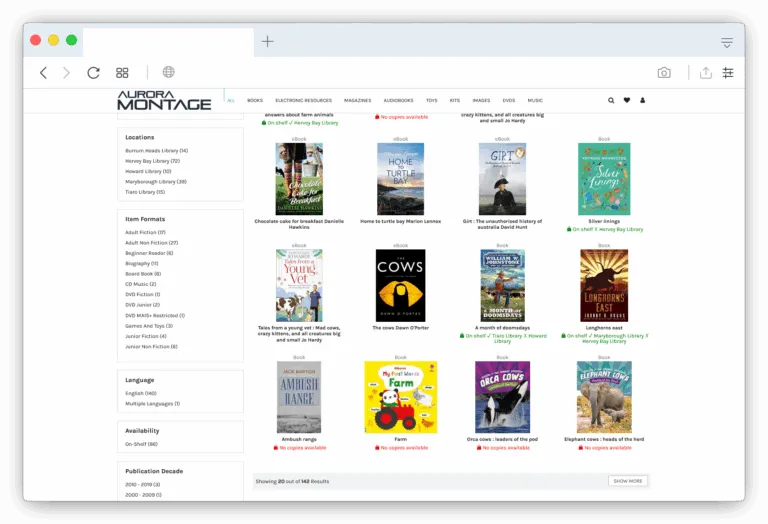Filter by English language
The width and height of the screenshot is (768, 524).
coord(141,393)
